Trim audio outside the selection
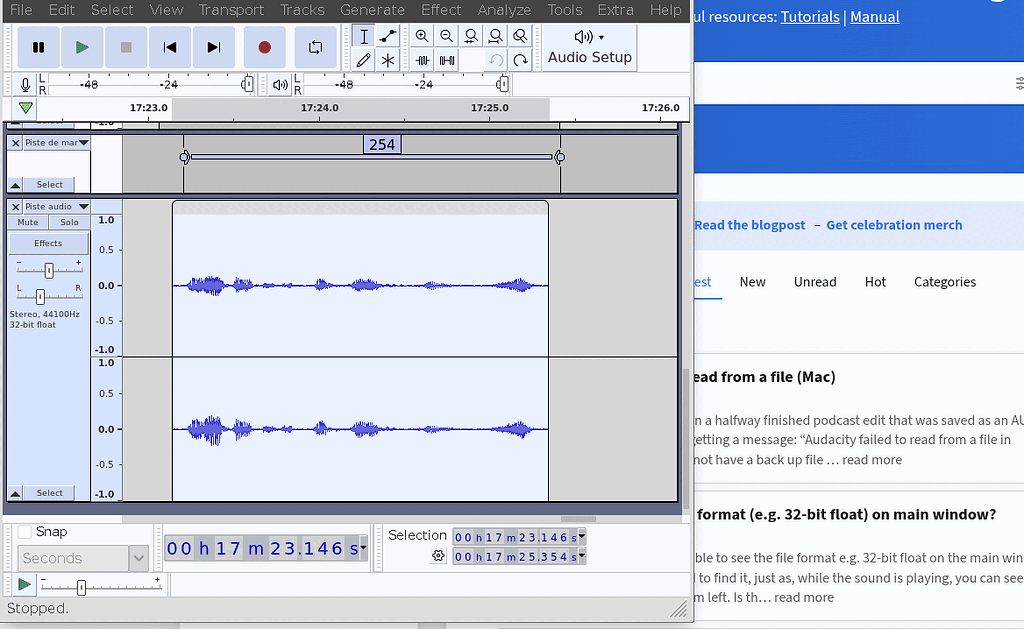 pos(421,60)
